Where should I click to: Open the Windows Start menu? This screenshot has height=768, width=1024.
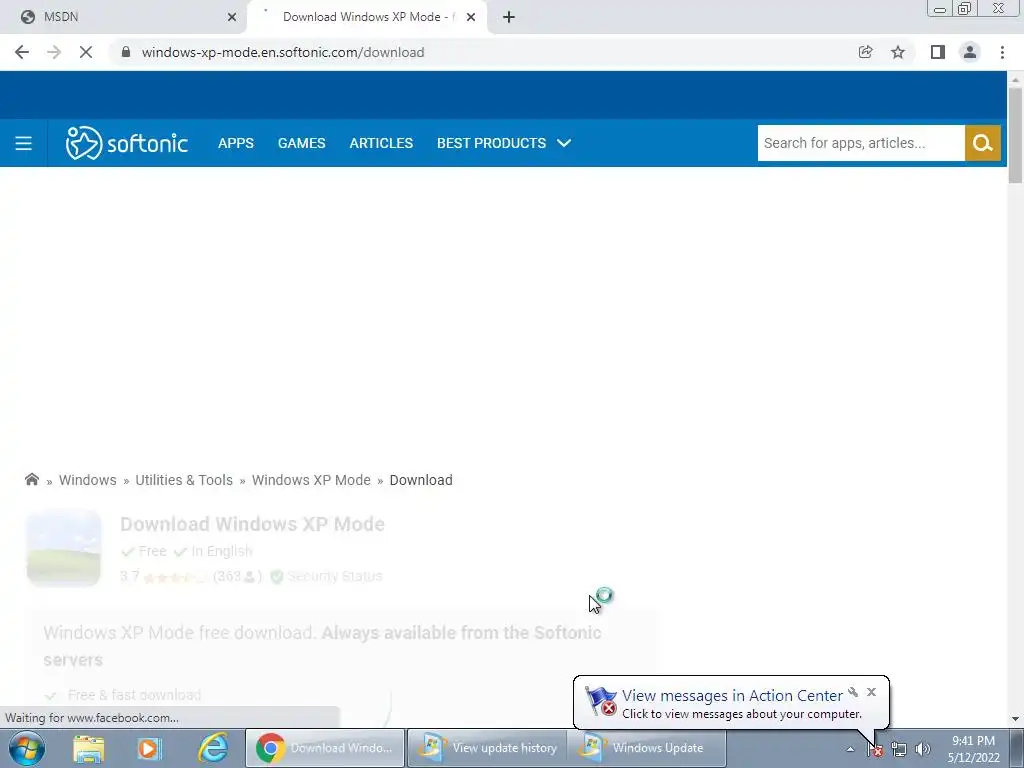pyautogui.click(x=27, y=748)
